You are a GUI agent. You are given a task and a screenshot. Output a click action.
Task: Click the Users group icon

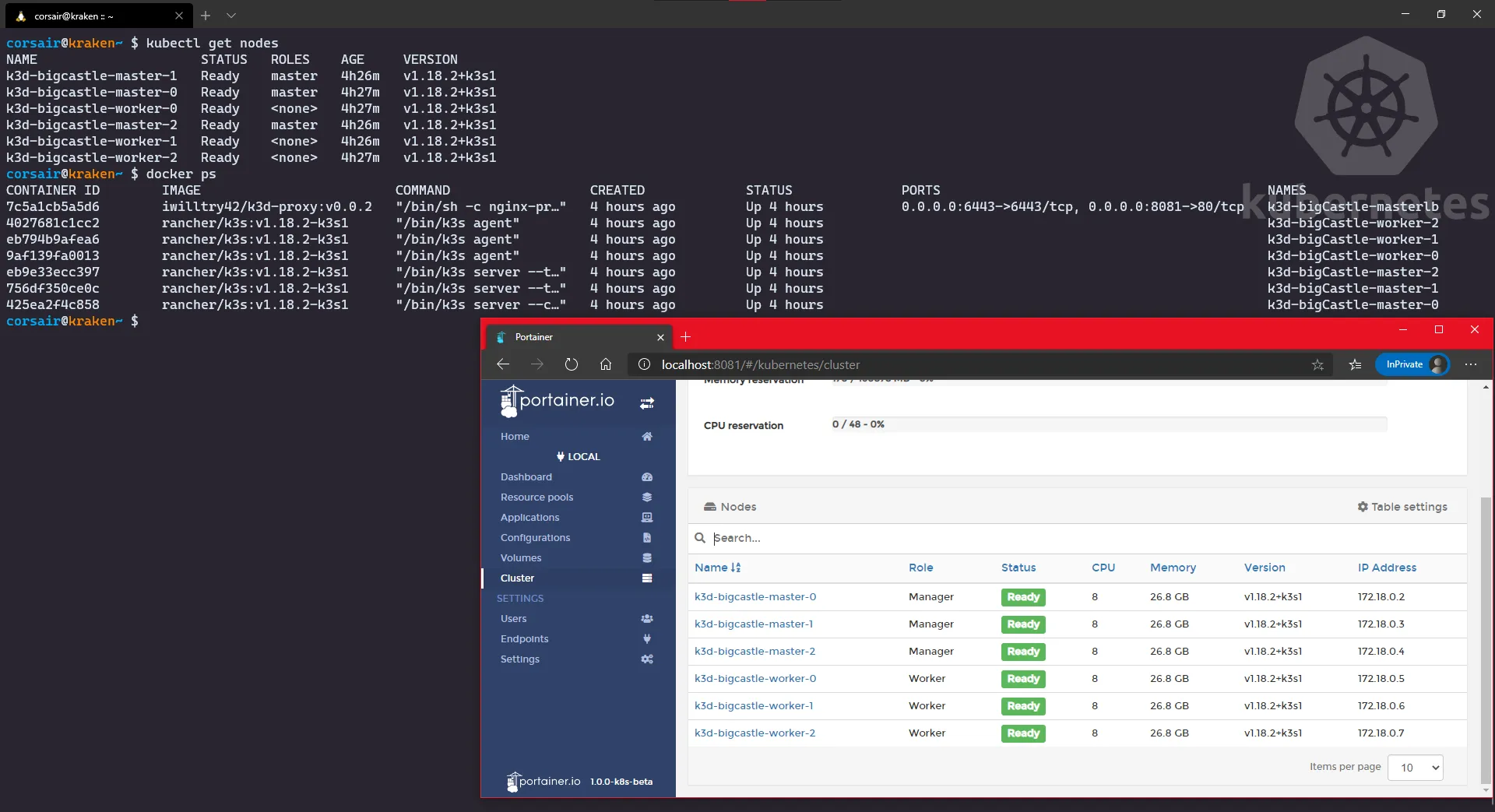pyautogui.click(x=646, y=619)
